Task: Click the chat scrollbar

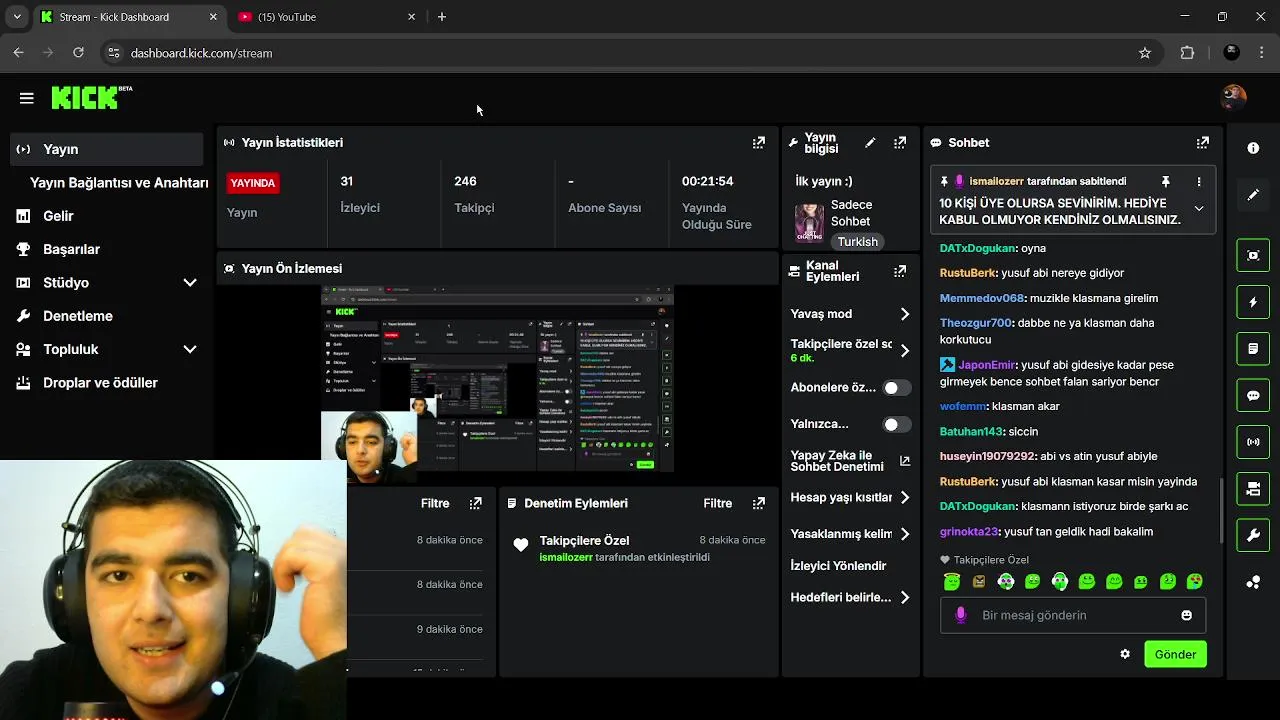Action: [1221, 510]
